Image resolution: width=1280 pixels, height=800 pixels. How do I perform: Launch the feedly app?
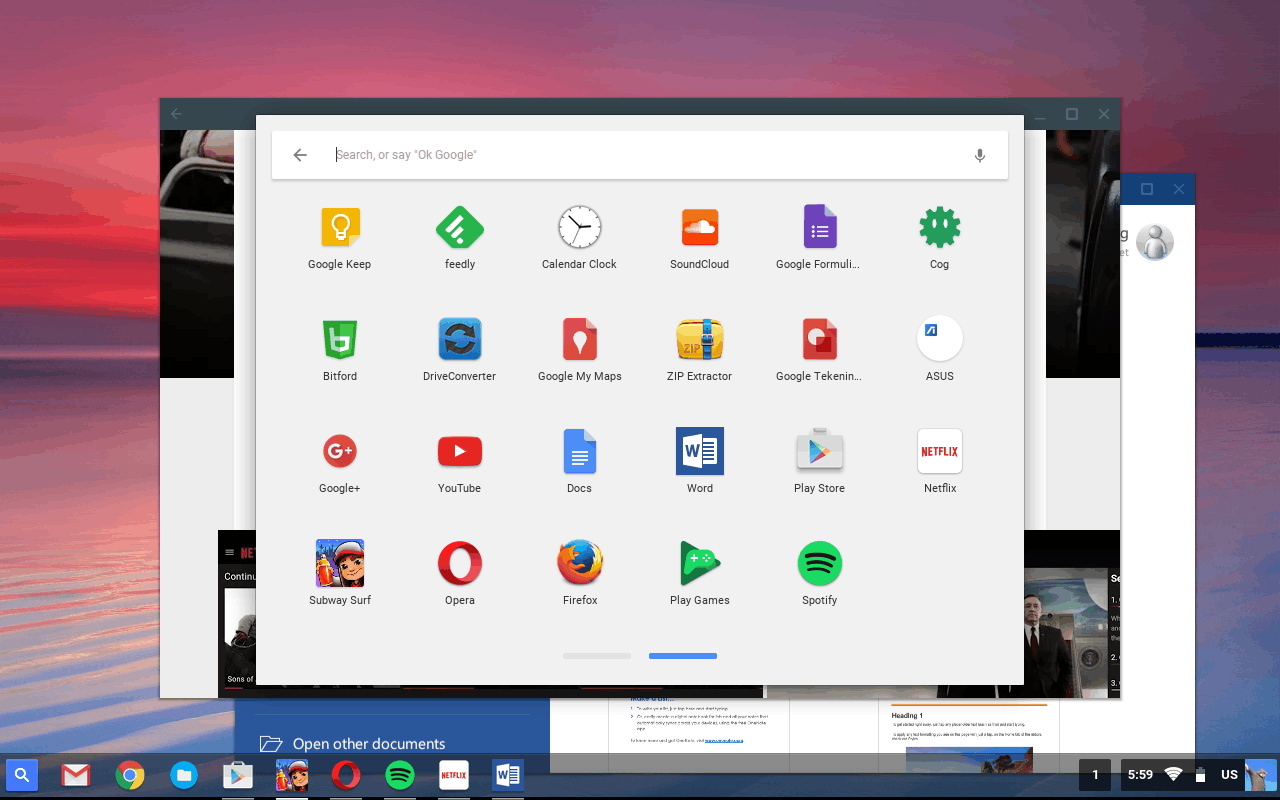tap(460, 228)
